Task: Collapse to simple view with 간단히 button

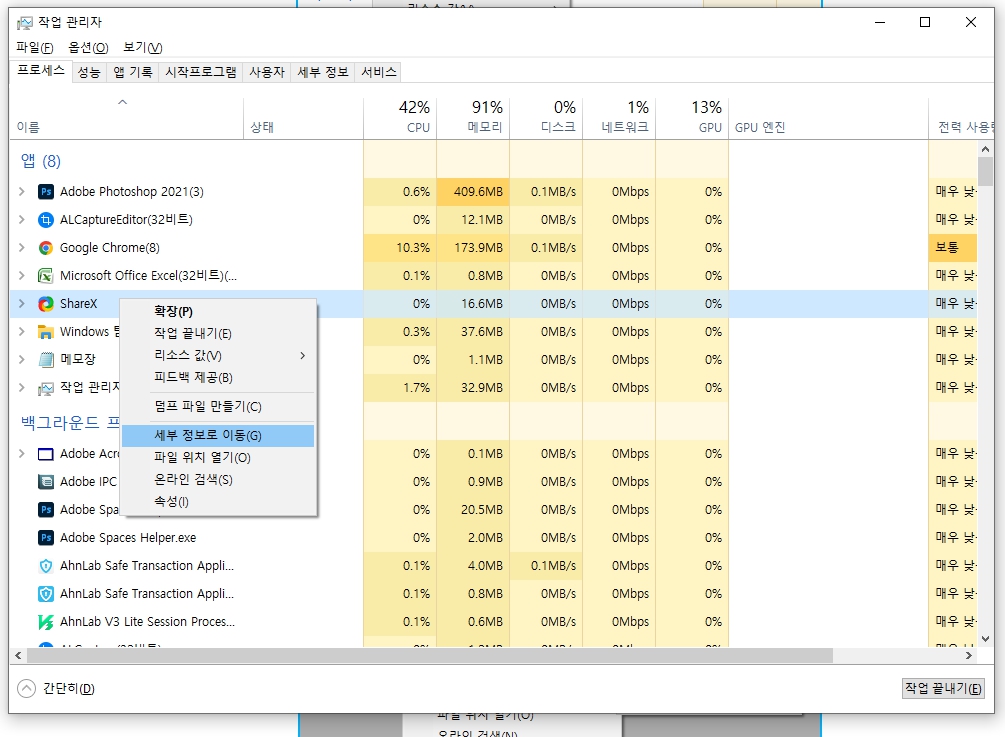Action: pyautogui.click(x=56, y=688)
